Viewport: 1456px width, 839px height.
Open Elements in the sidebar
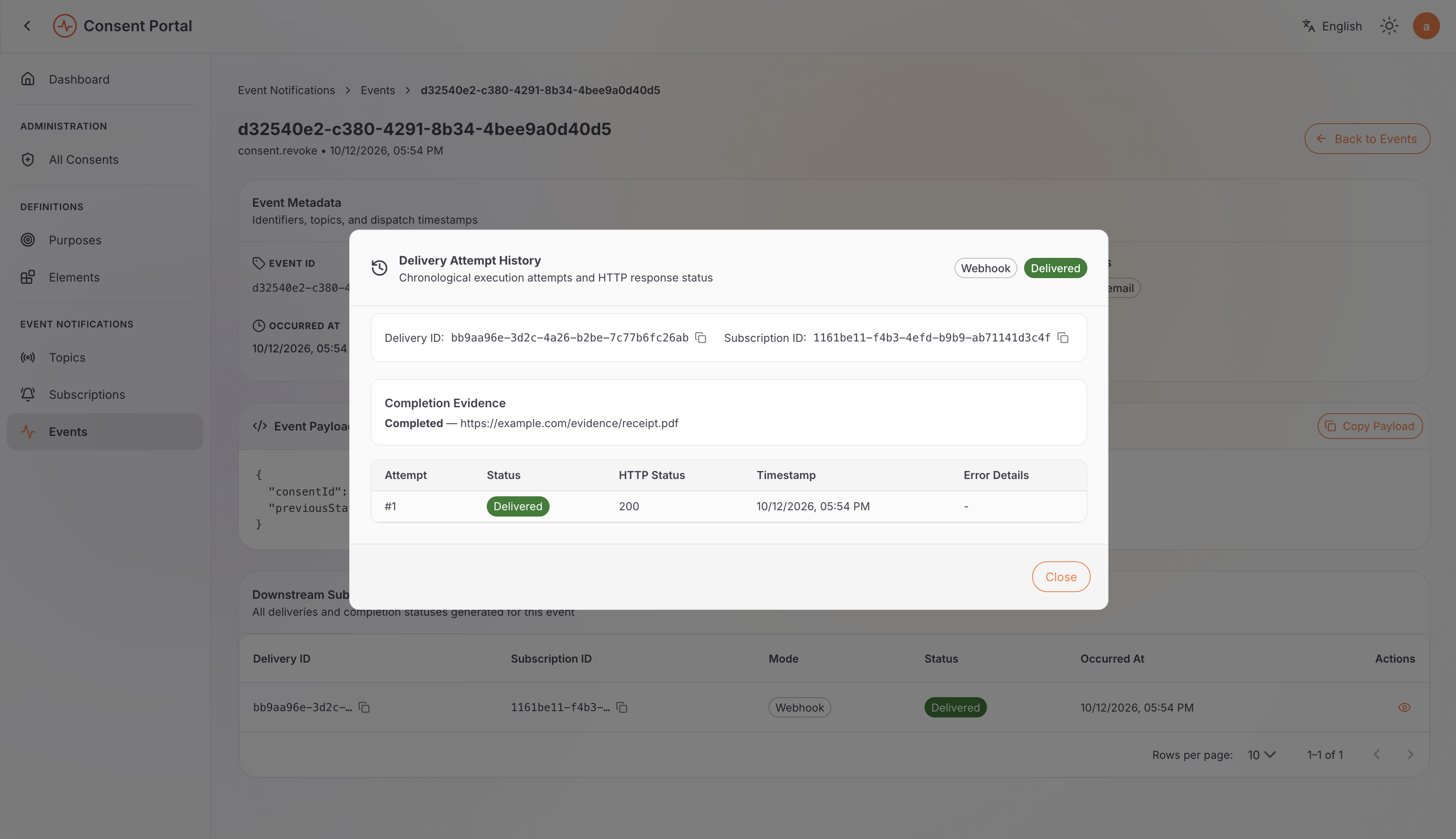tap(105, 277)
